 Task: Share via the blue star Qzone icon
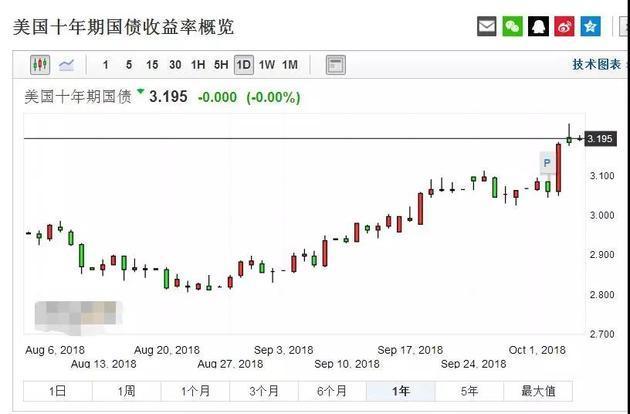point(590,26)
